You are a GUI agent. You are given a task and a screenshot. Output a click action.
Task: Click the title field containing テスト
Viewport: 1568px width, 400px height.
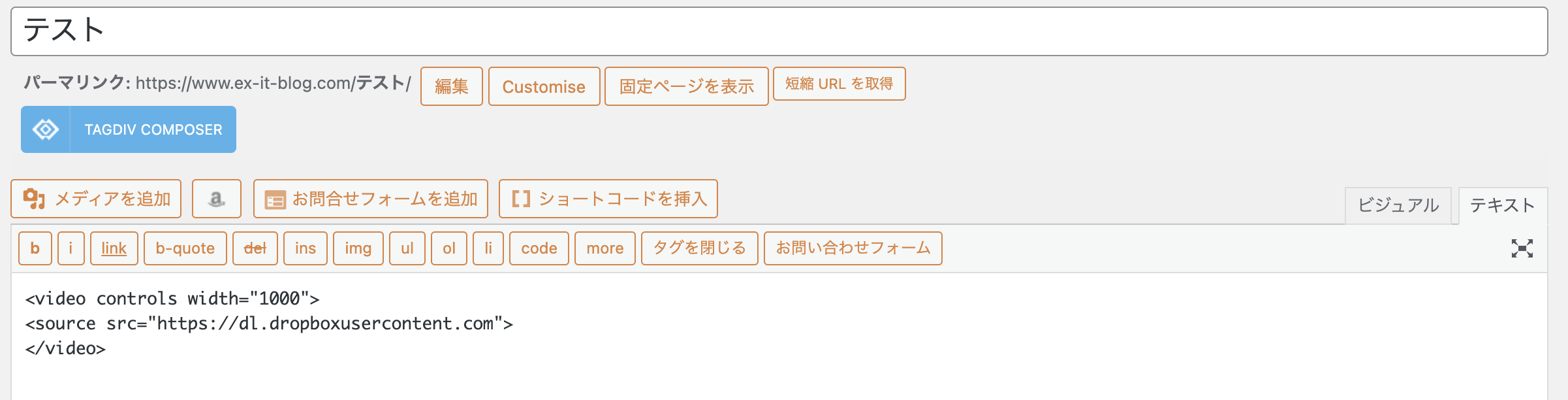pyautogui.click(x=779, y=31)
